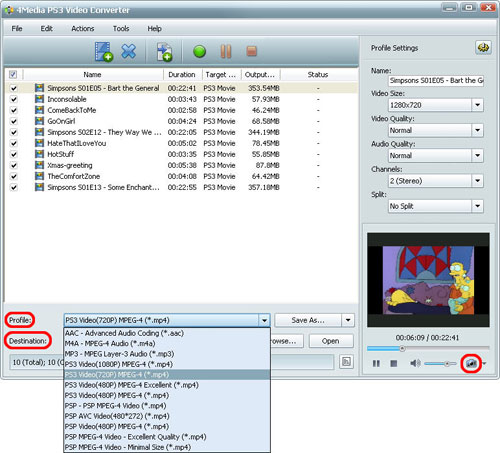Uncheck the HotStuff file checkbox
This screenshot has height=453, width=500.
[x=13, y=154]
